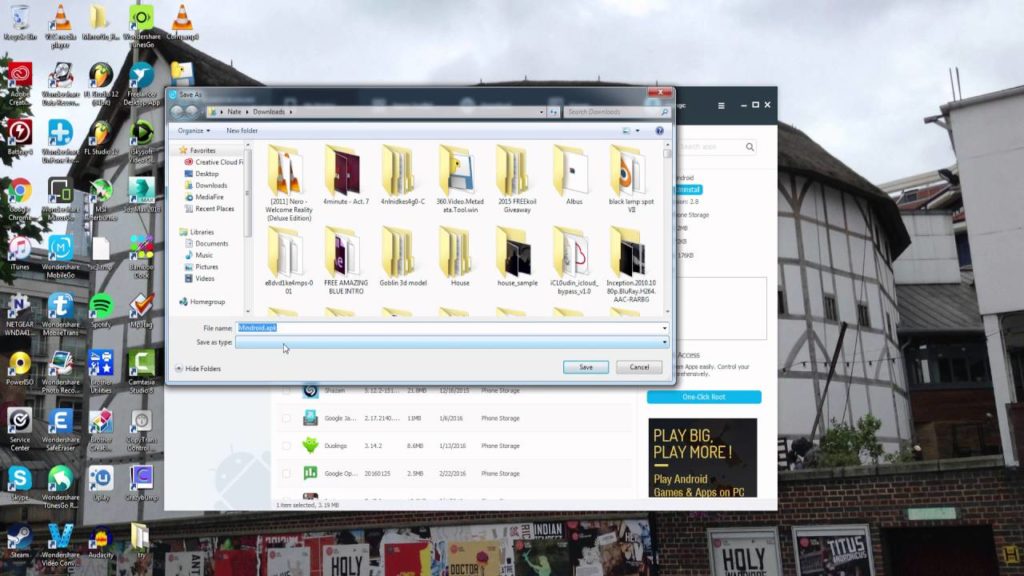
Task: Tick the checkbox for the Google Op... app row
Action: pyautogui.click(x=286, y=473)
